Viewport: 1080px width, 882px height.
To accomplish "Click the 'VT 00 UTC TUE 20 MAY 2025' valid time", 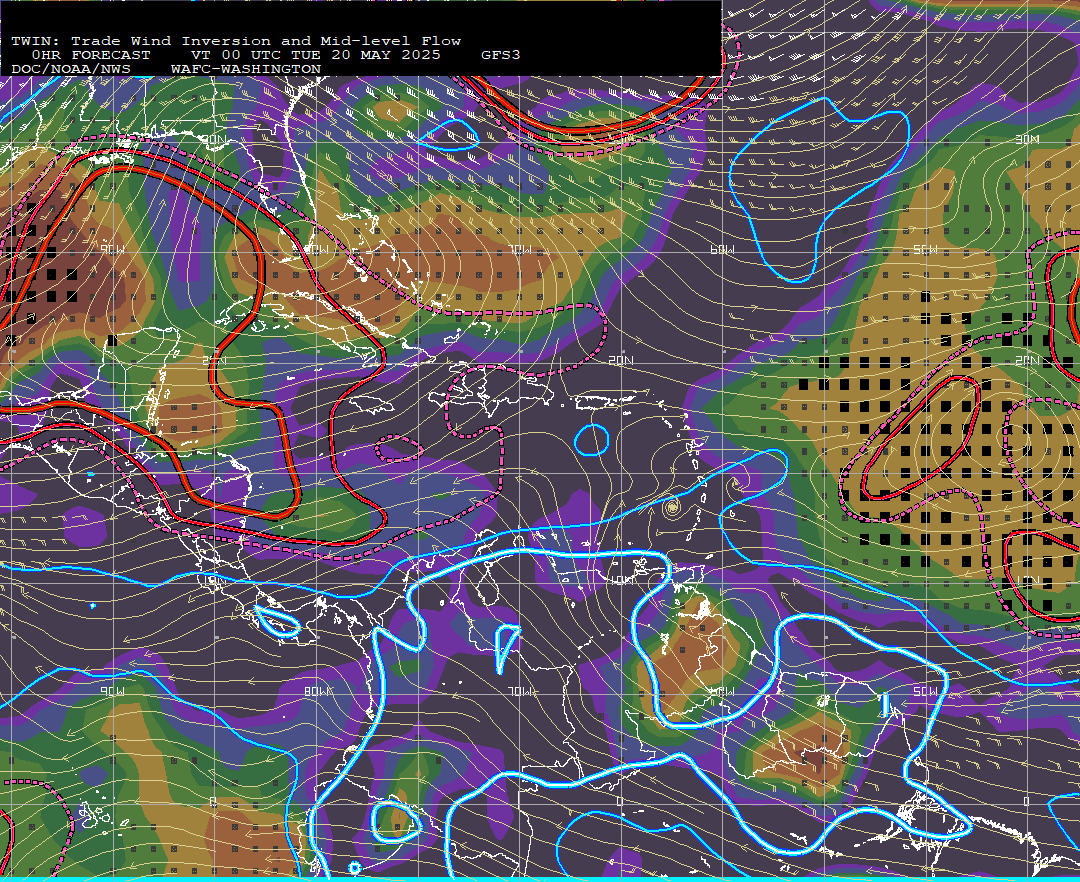I will pos(315,55).
